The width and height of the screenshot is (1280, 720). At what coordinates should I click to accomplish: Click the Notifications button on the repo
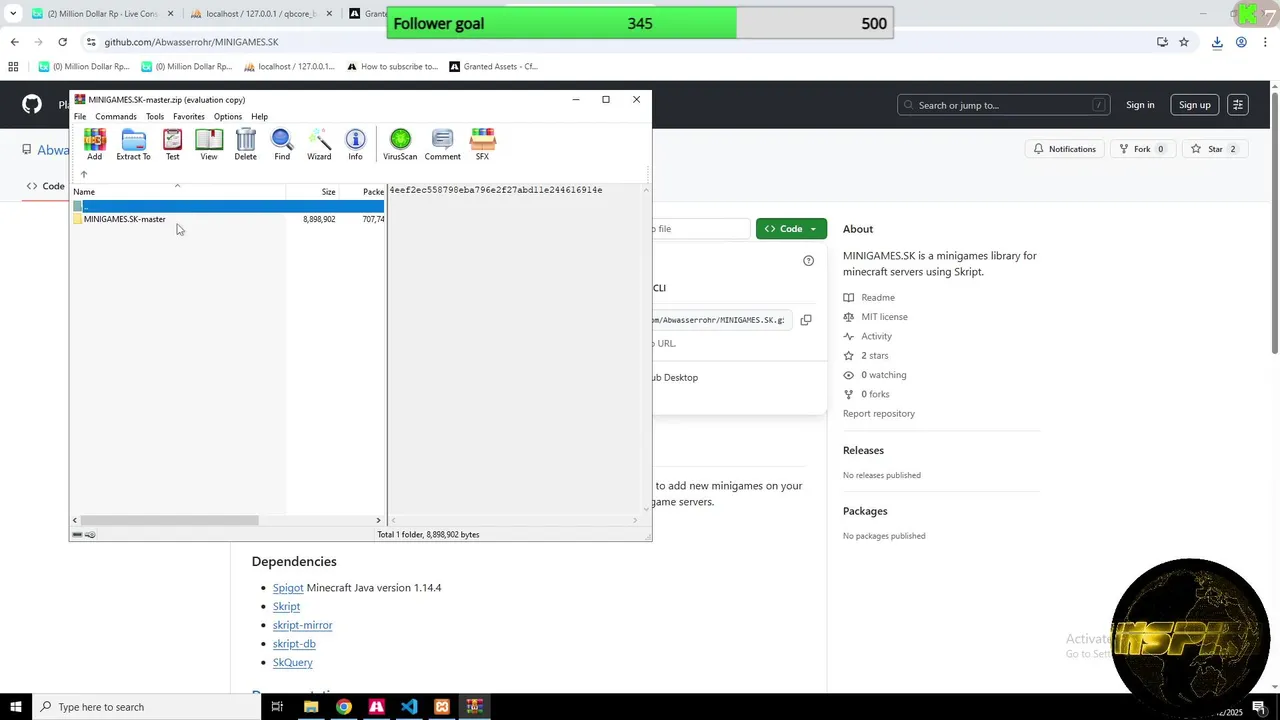pyautogui.click(x=1064, y=149)
